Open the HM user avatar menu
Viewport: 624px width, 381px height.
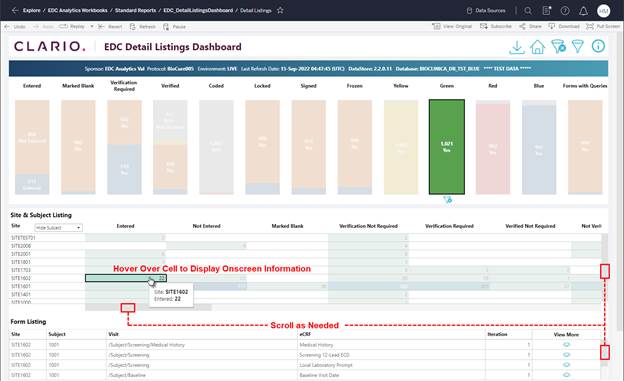tap(603, 11)
